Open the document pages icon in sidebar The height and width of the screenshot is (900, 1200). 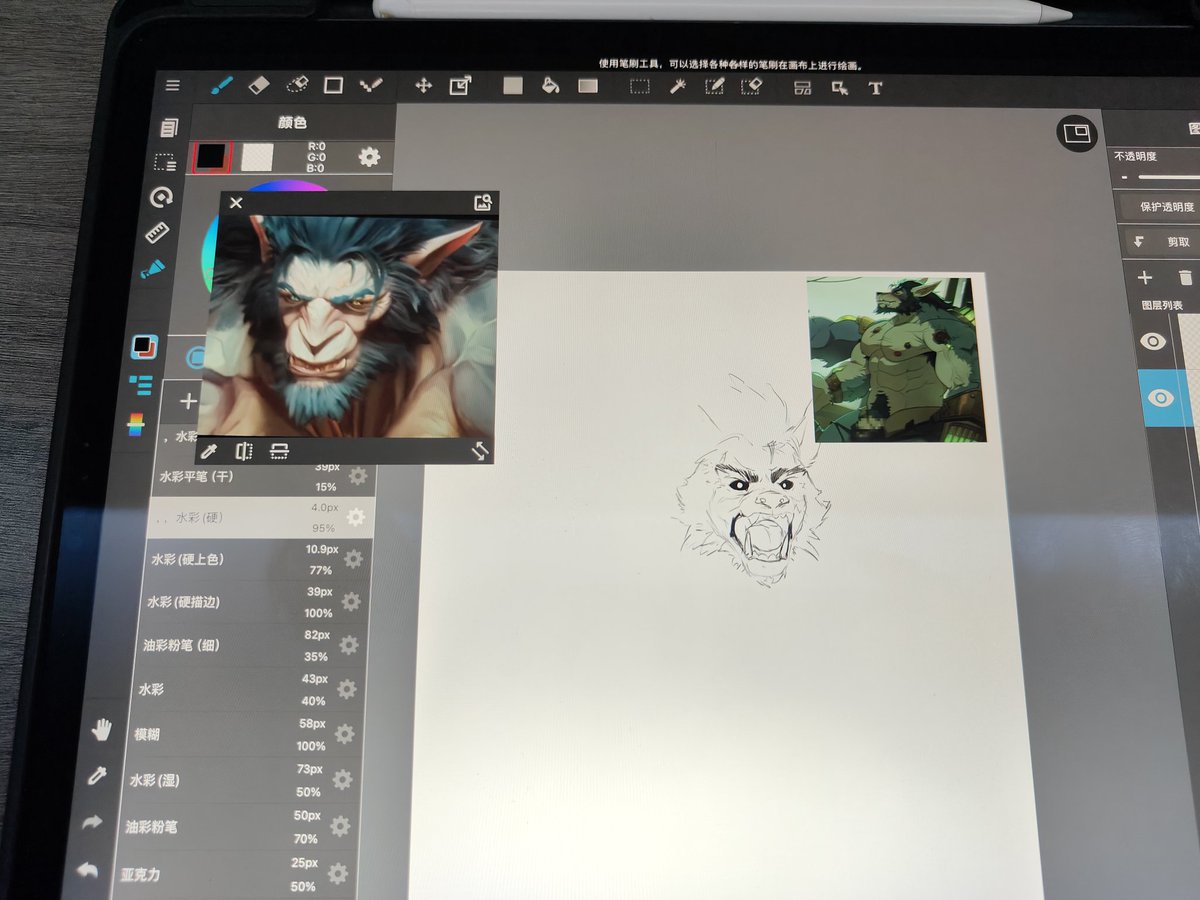coord(168,127)
